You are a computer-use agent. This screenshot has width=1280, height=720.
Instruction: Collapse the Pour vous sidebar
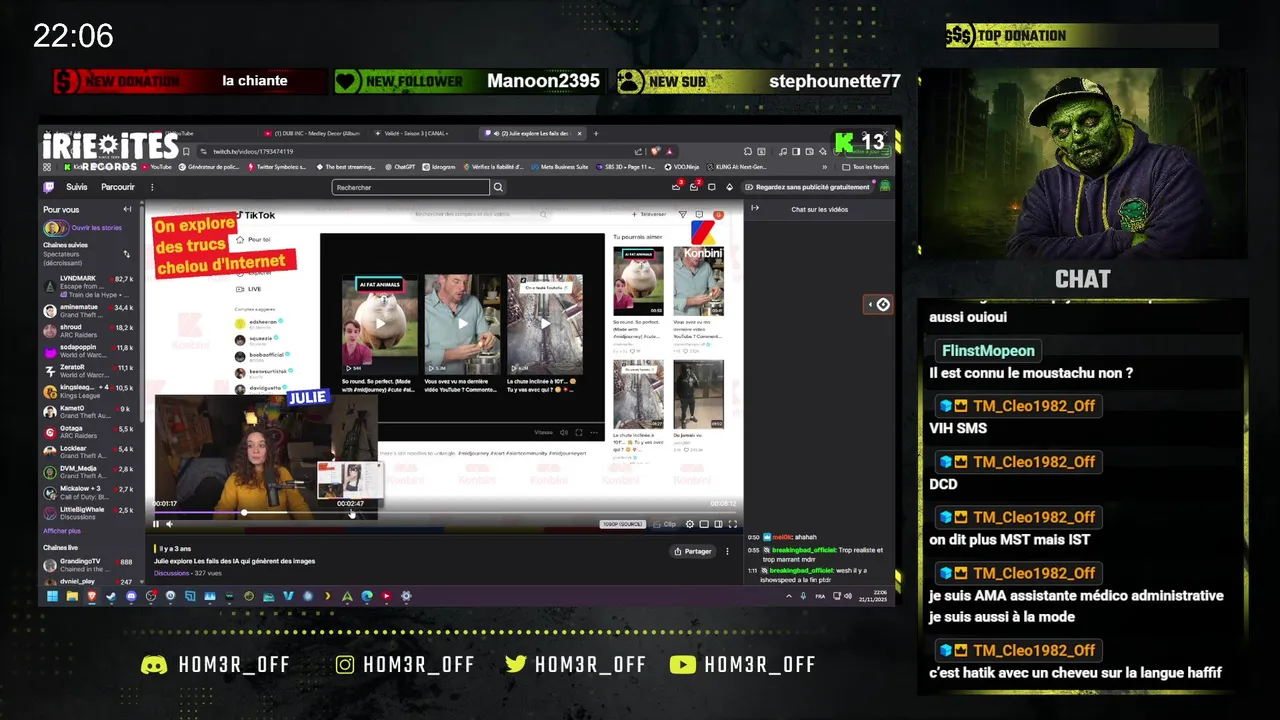click(127, 209)
